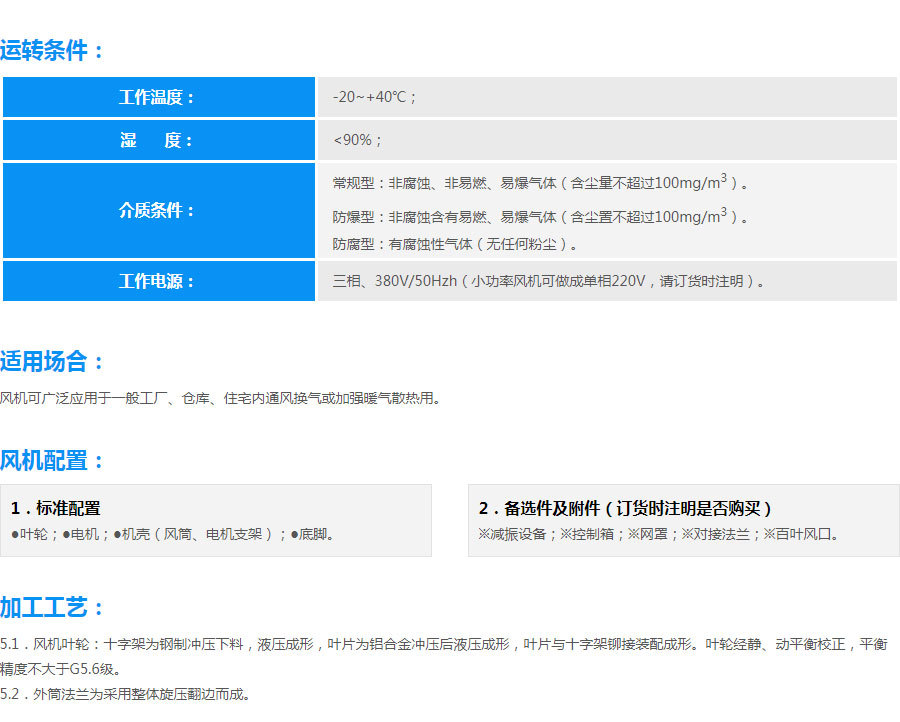Click the 2．备选件及附件 box title

click(625, 508)
